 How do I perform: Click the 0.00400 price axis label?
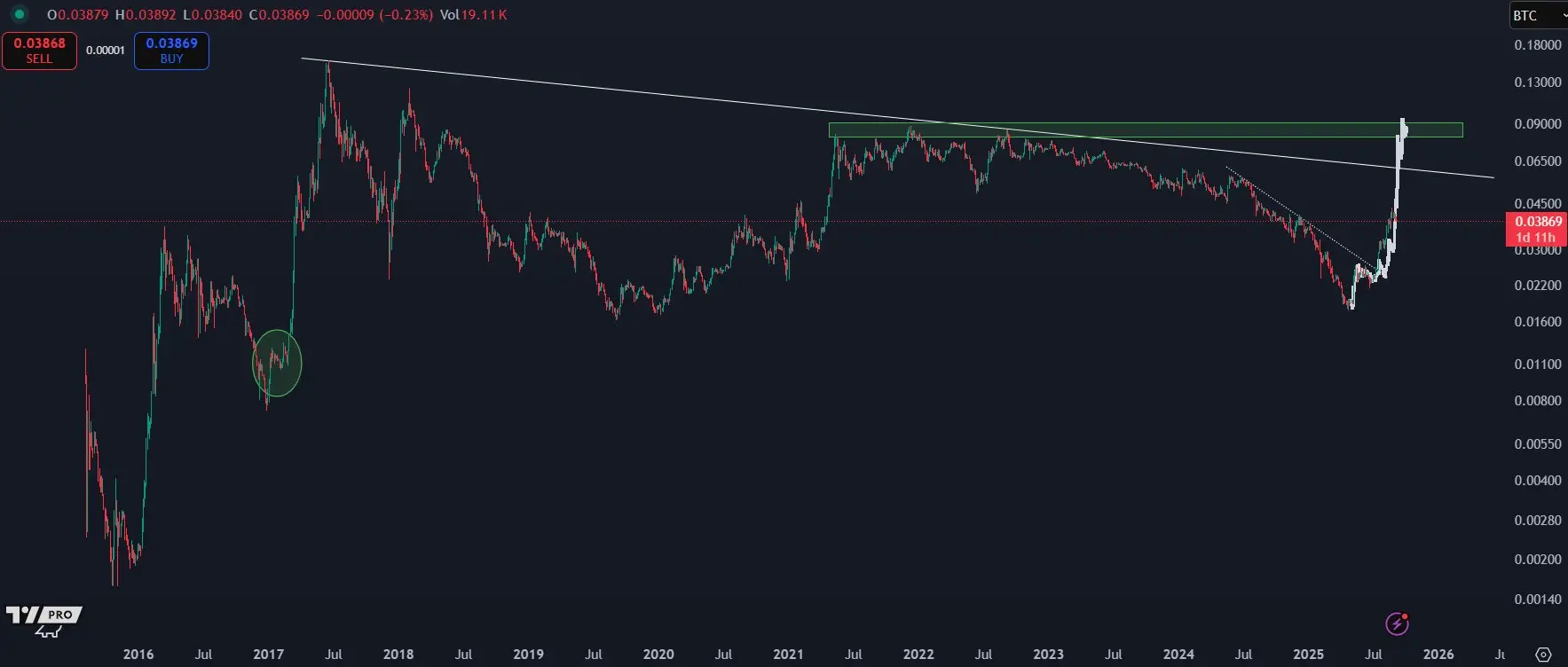[x=1538, y=481]
